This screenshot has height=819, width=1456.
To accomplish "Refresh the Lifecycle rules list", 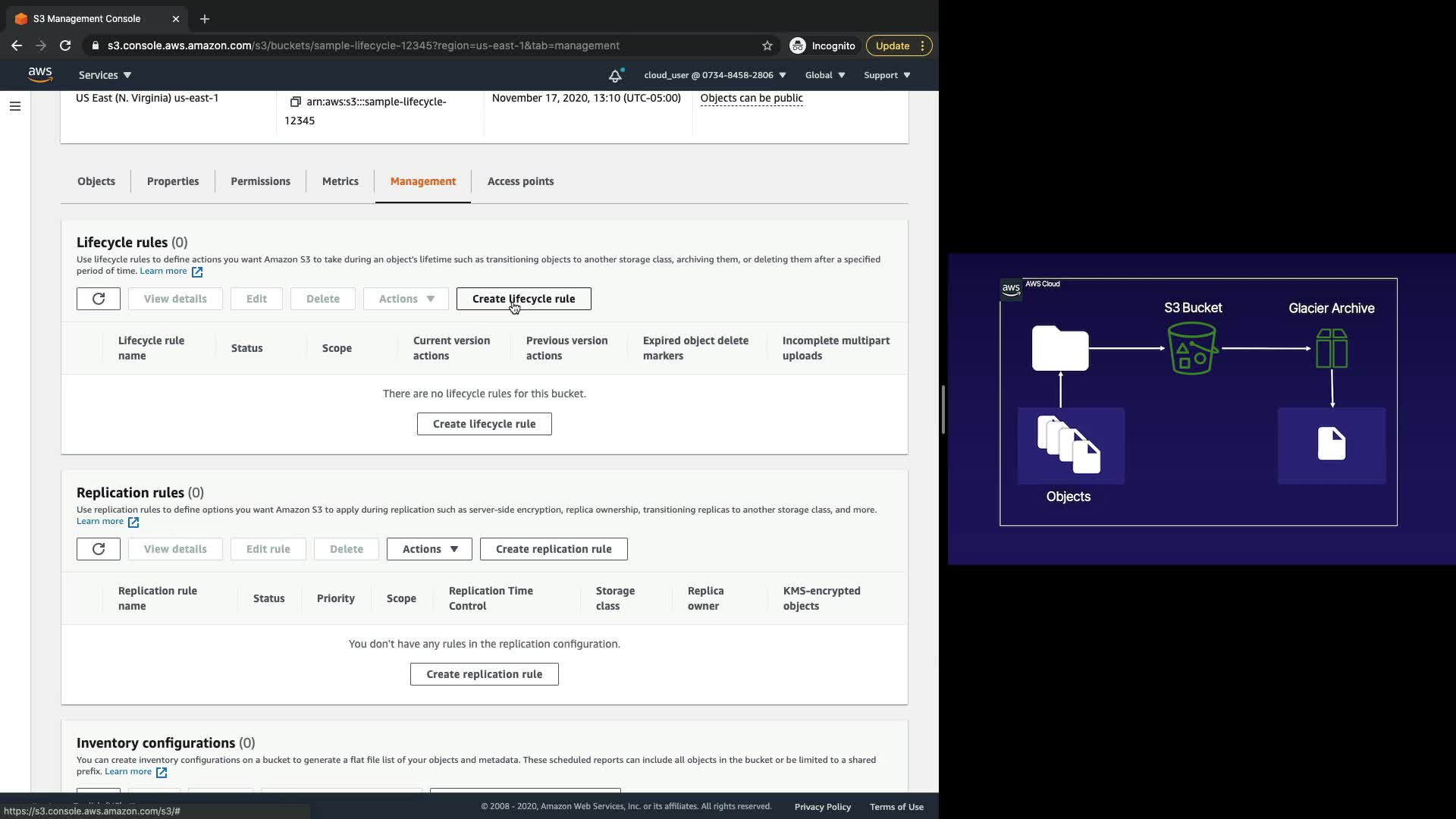I will pos(99,299).
